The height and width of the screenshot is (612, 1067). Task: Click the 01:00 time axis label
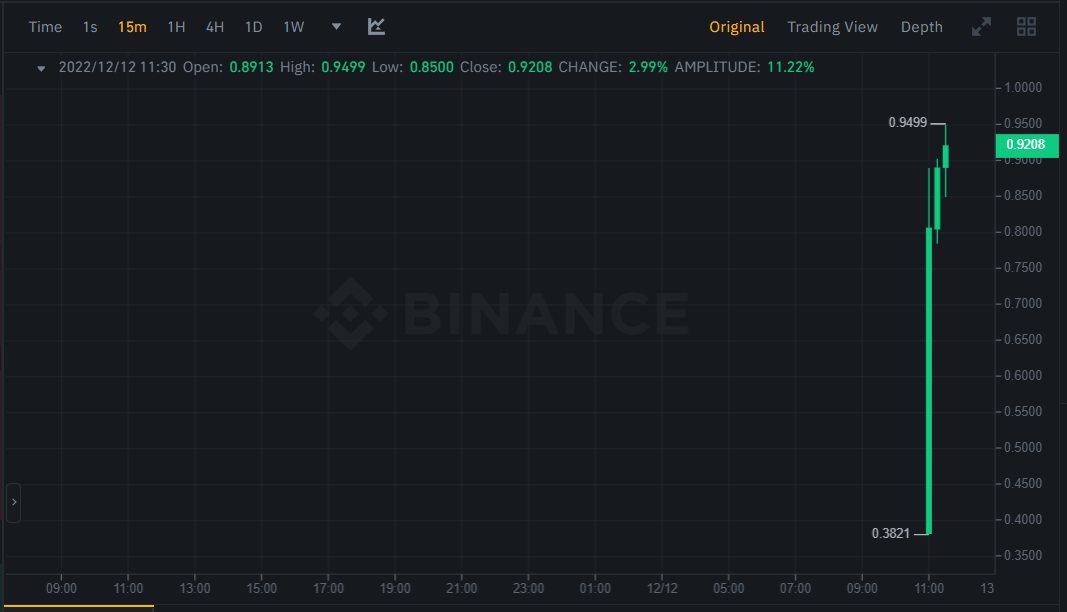coord(595,589)
